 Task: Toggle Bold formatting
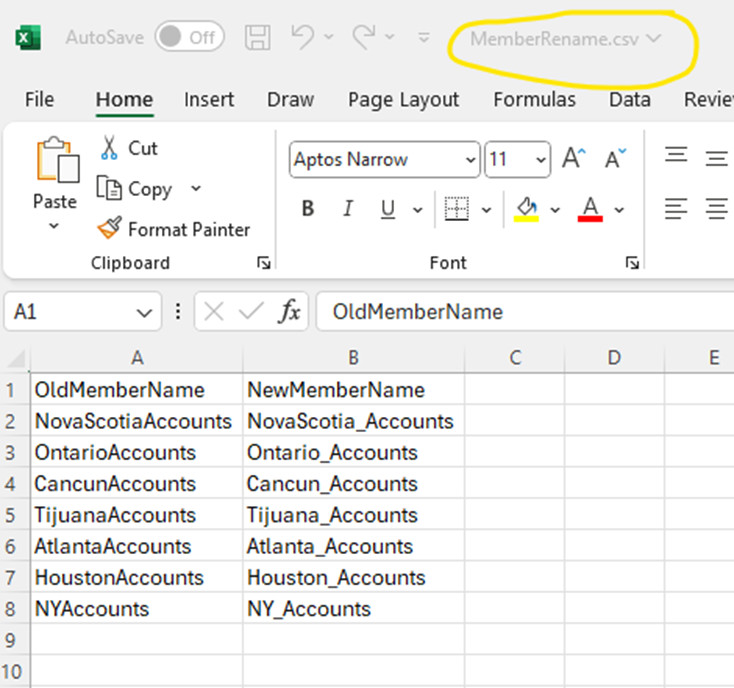tap(308, 209)
